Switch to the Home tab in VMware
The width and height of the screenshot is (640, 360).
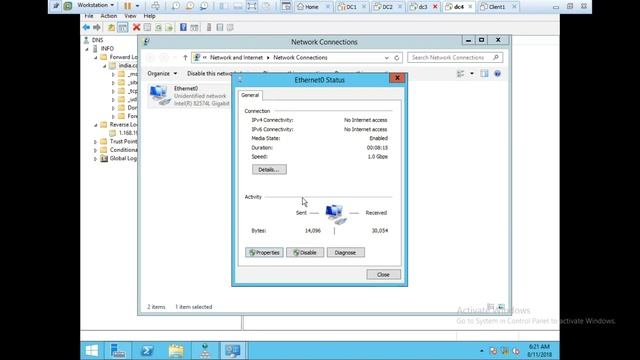coord(309,7)
